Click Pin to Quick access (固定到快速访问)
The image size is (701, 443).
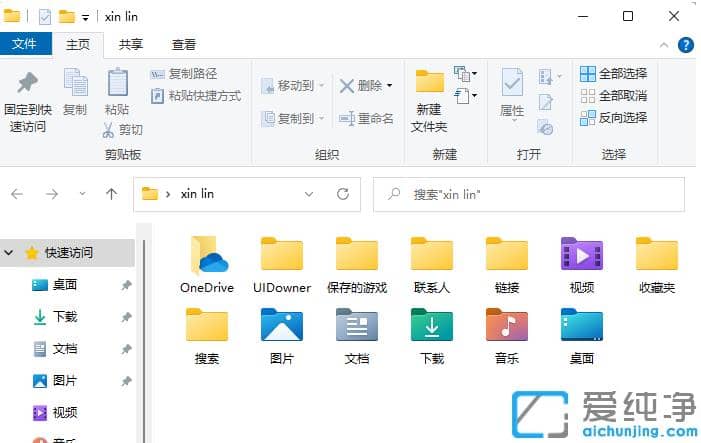28,102
